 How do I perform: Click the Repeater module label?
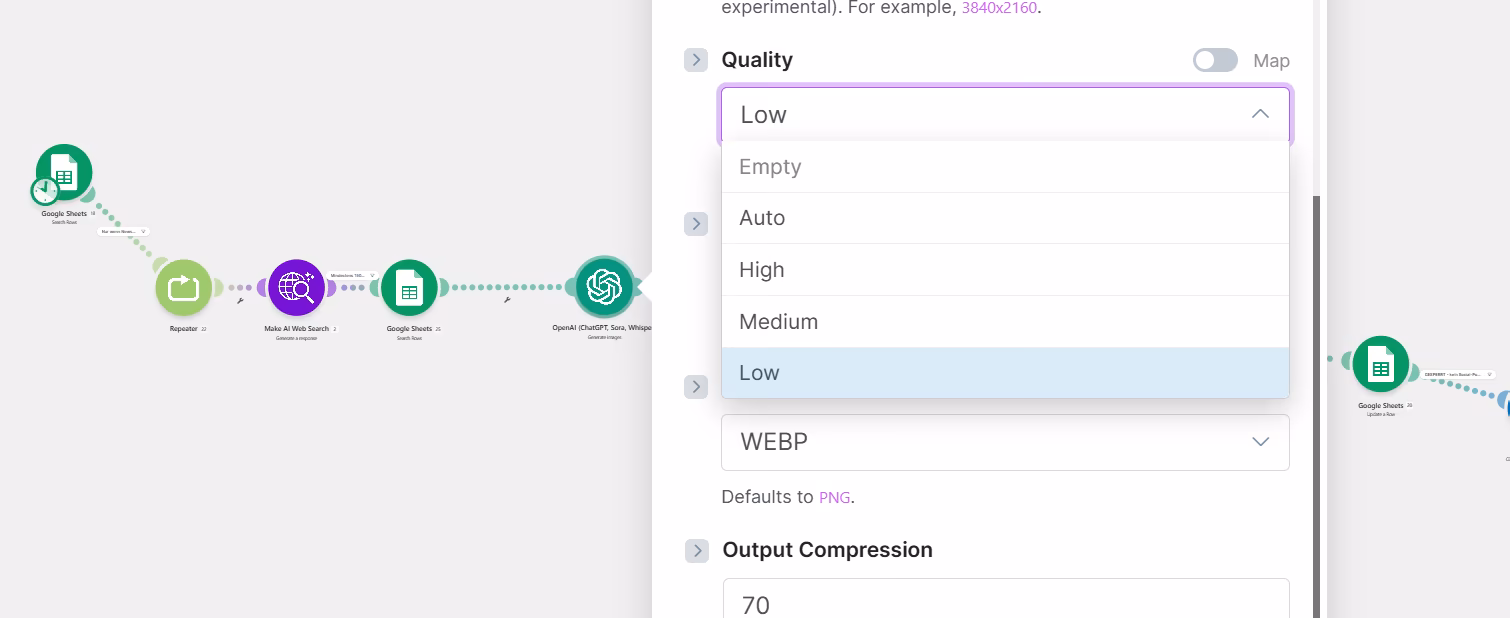click(x=184, y=329)
